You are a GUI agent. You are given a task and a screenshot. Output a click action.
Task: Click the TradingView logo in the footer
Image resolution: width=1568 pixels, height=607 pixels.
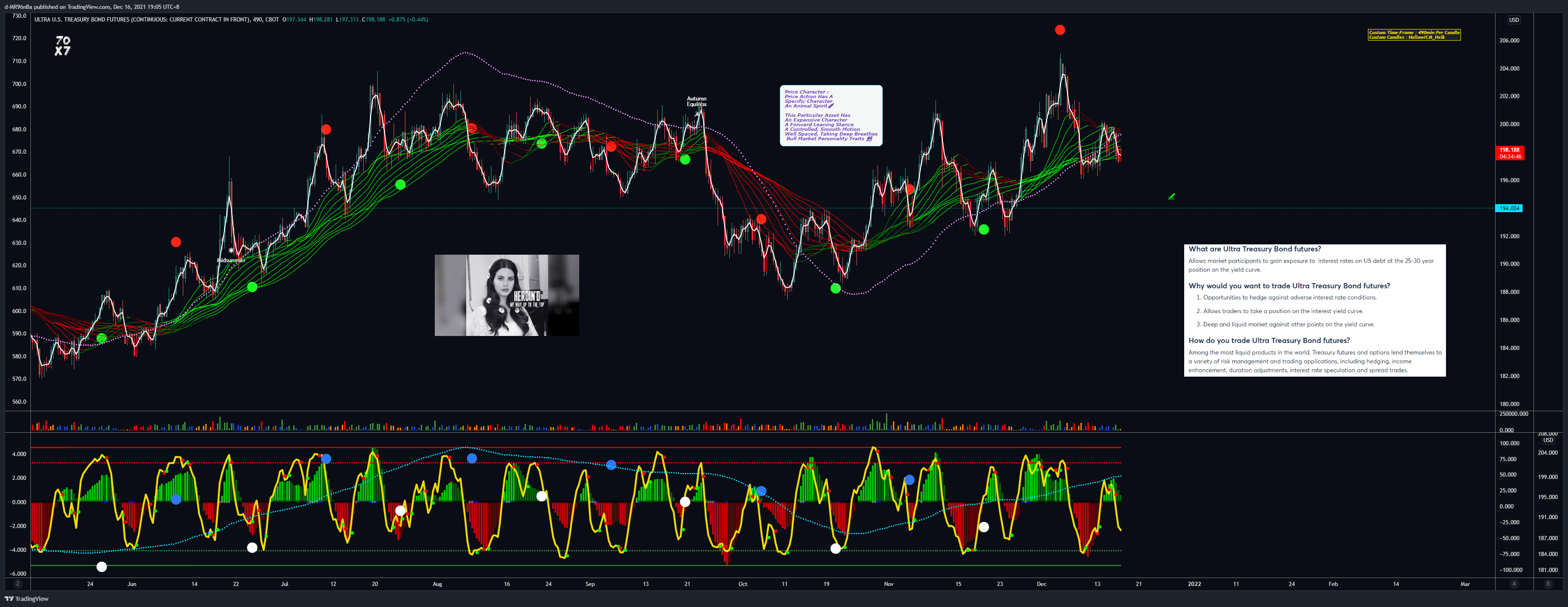click(27, 599)
